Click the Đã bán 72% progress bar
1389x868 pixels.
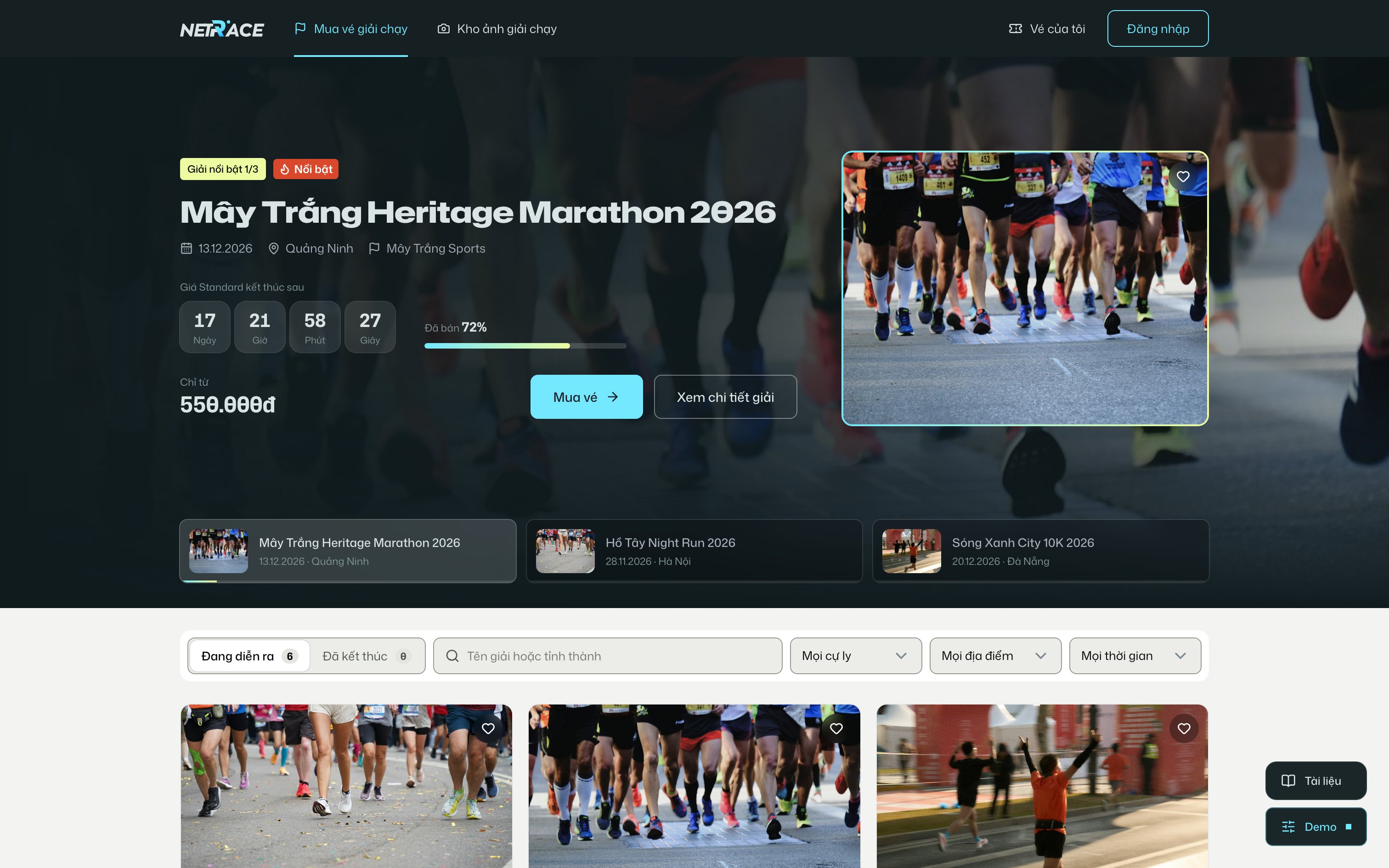coord(525,345)
